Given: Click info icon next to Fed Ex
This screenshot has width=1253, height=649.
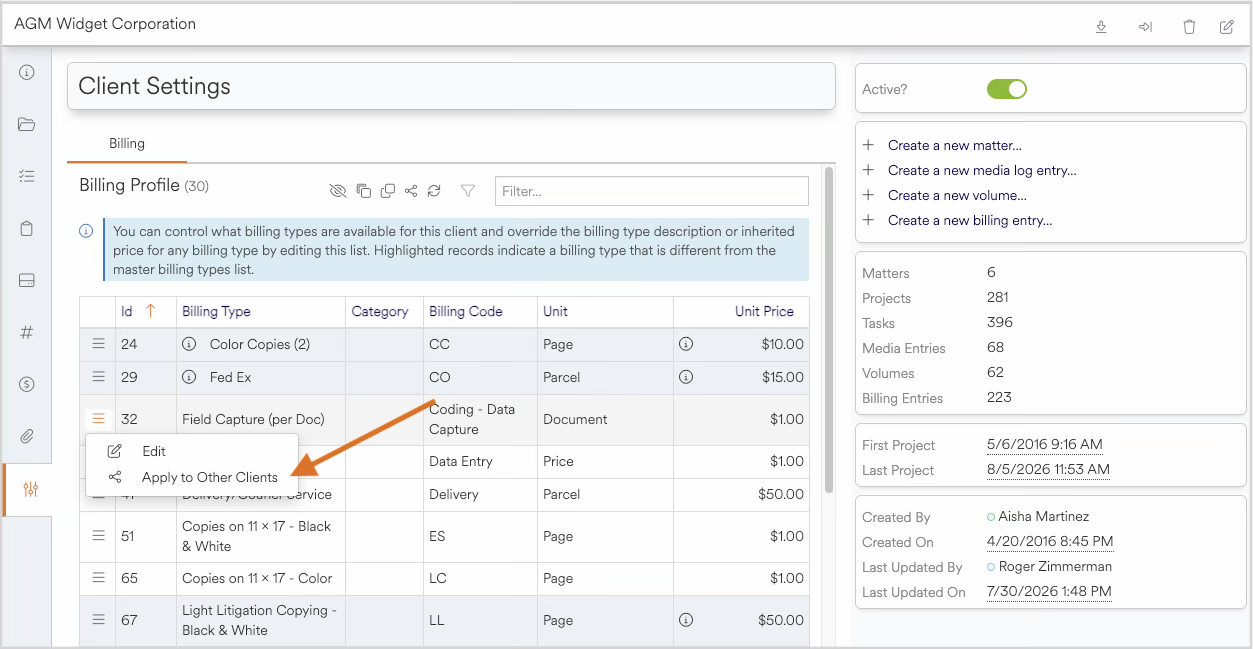Looking at the screenshot, I should pos(189,377).
